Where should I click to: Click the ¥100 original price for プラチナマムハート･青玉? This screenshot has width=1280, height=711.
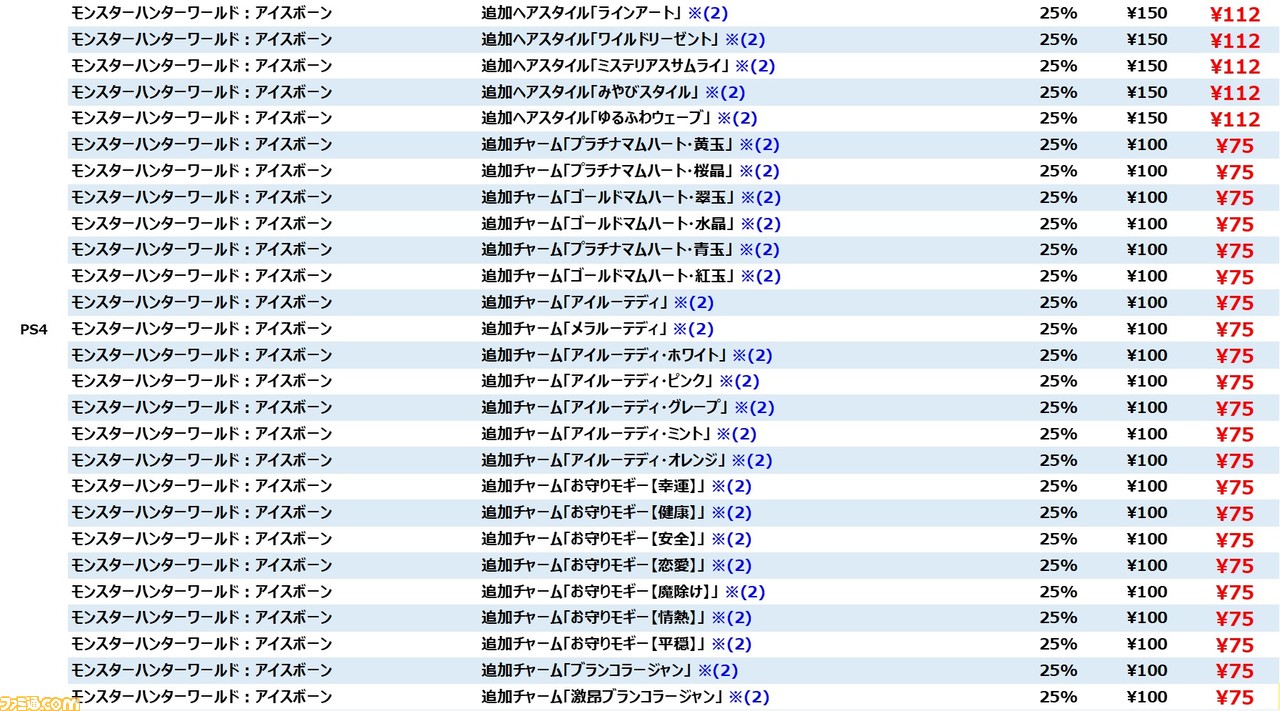point(1147,249)
